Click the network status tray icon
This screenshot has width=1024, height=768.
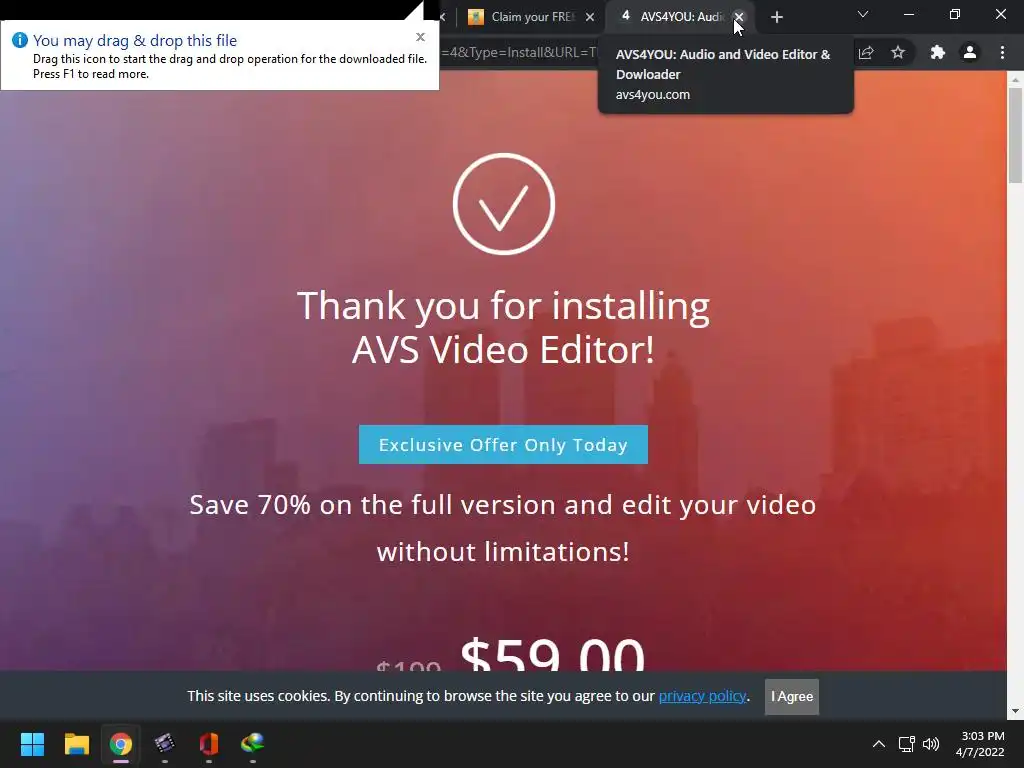pos(906,744)
